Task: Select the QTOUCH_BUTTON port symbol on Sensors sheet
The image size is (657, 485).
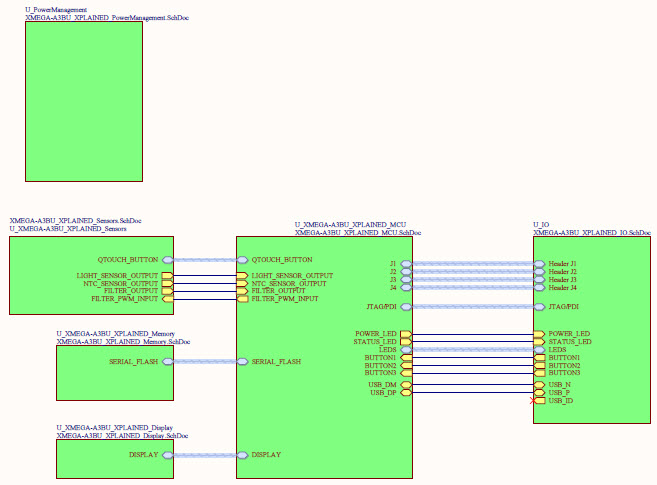Action: (168, 260)
